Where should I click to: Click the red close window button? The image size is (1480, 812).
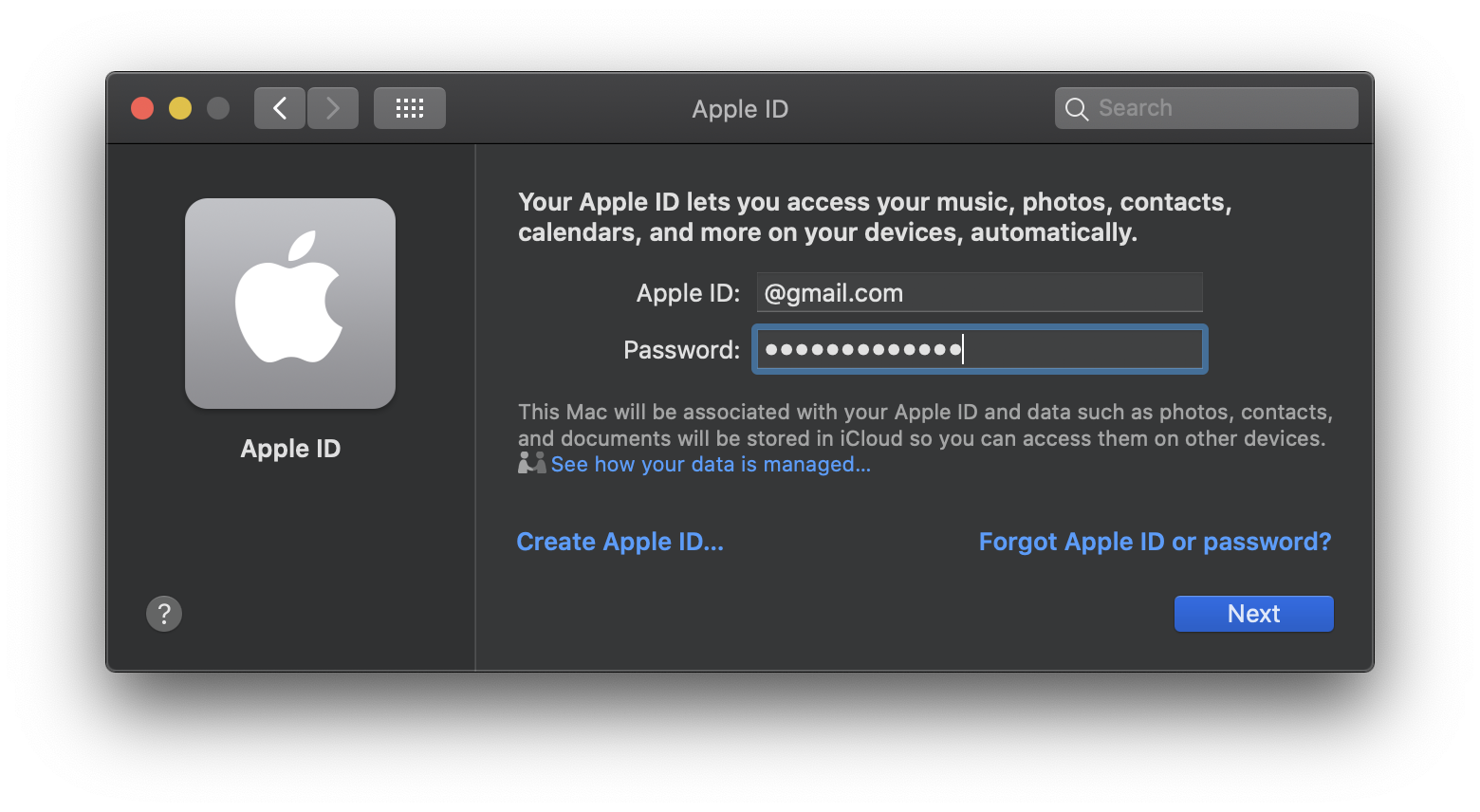pos(142,108)
